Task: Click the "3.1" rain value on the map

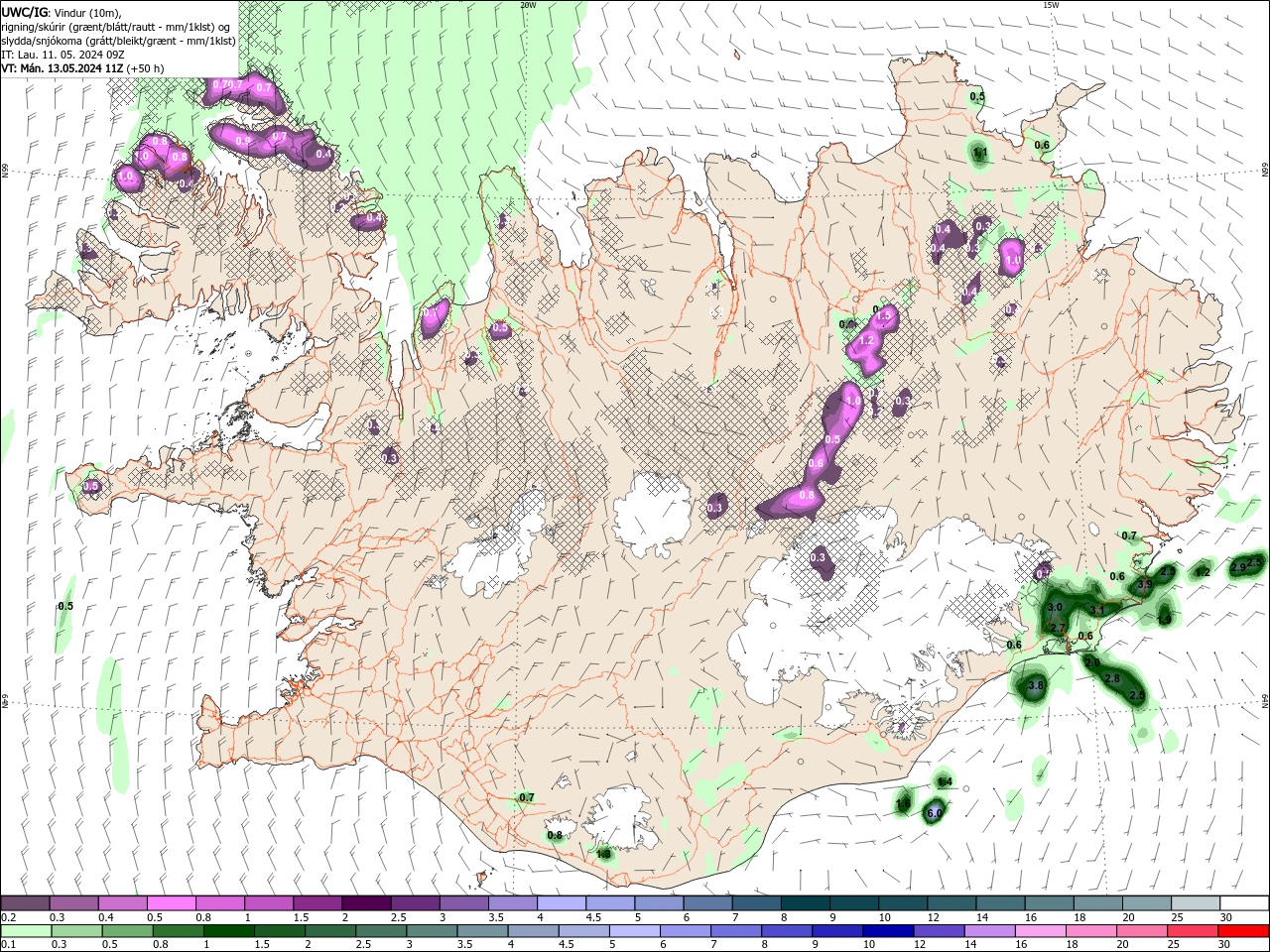Action: (1097, 611)
